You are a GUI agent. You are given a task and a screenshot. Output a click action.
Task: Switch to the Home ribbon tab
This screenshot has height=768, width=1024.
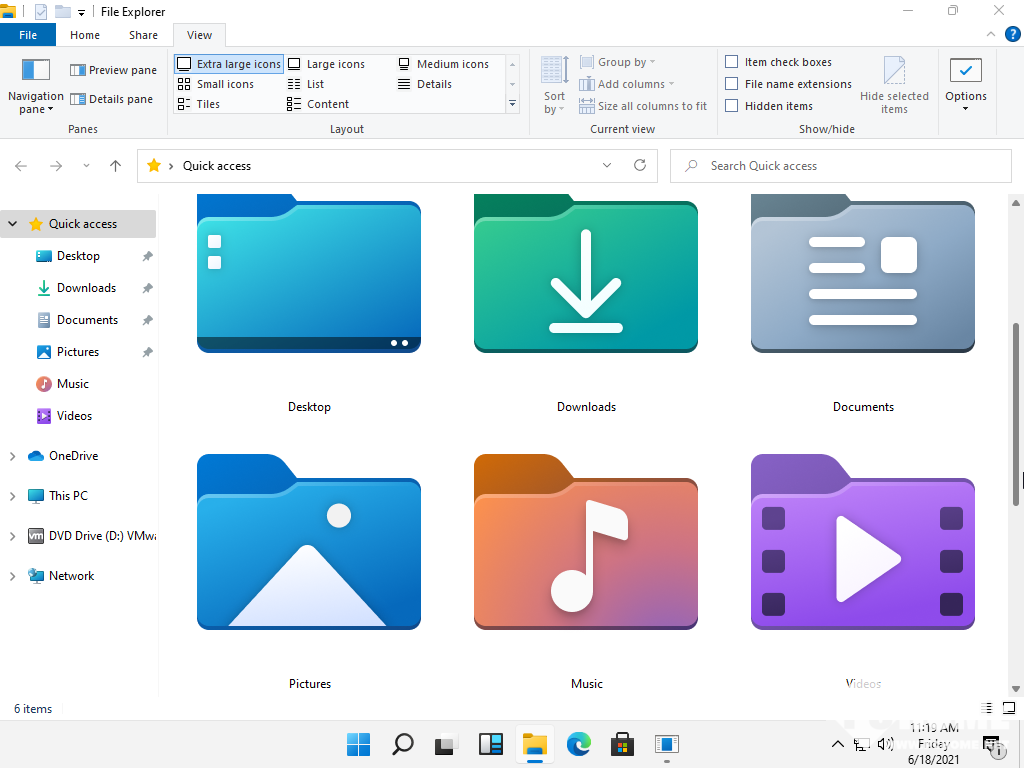coord(85,35)
